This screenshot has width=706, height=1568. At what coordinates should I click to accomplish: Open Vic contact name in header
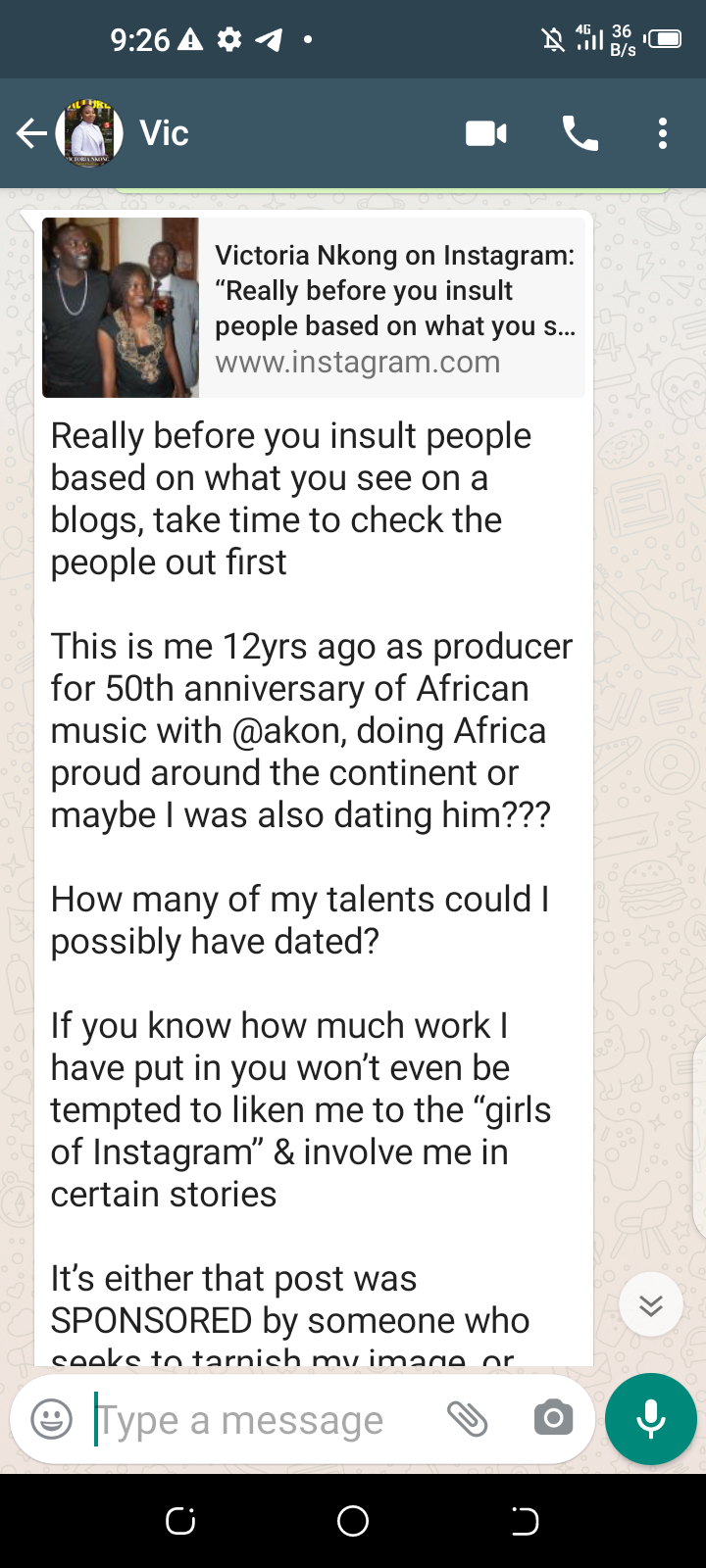[164, 133]
